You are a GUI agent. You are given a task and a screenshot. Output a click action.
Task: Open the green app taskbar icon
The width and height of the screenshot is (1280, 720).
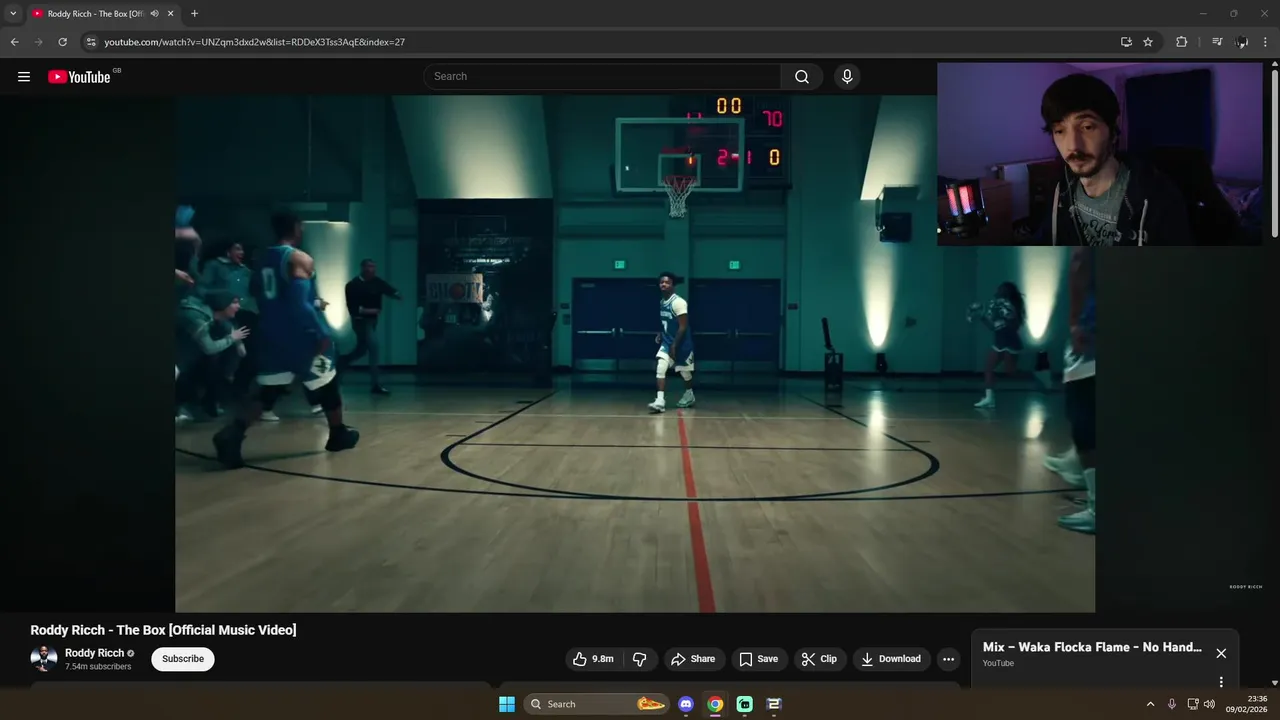point(744,704)
